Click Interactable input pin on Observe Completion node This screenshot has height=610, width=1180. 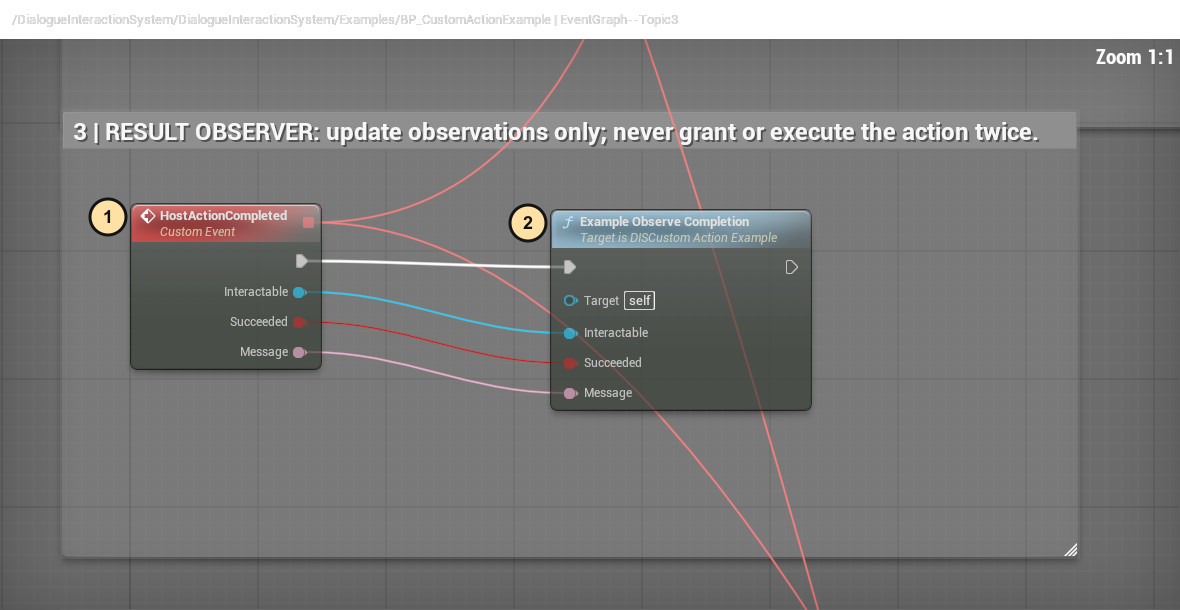pos(570,332)
